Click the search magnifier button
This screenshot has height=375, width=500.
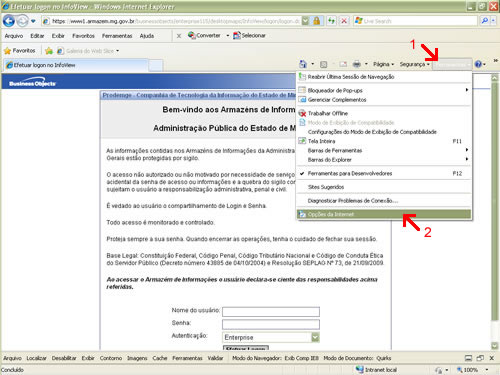(x=484, y=21)
